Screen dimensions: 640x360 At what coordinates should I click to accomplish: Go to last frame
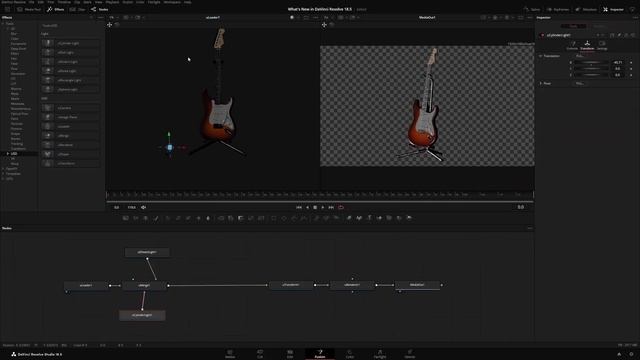331,207
